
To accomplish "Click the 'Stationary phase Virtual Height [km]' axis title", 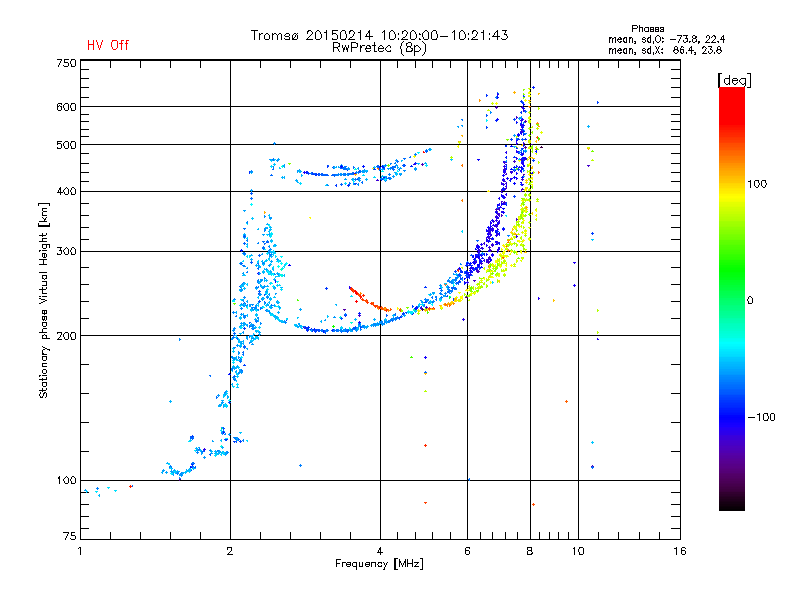I will pyautogui.click(x=44, y=300).
